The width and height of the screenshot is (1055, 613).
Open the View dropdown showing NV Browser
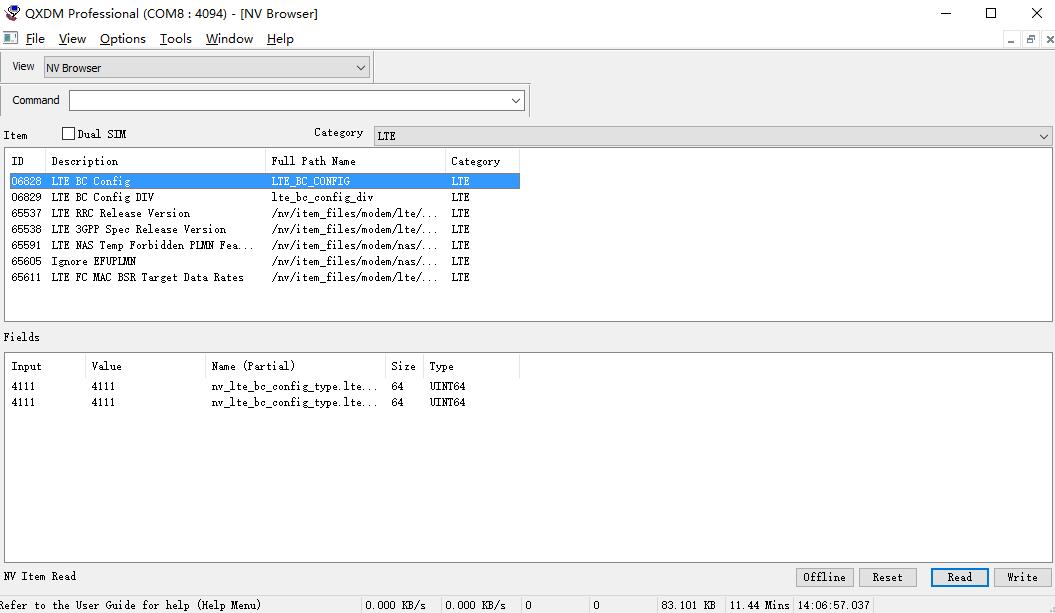tap(207, 67)
